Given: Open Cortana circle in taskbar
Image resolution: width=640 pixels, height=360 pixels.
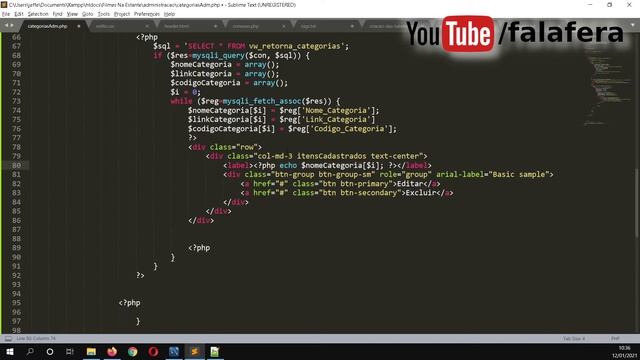Looking at the screenshot, I should pos(50,351).
